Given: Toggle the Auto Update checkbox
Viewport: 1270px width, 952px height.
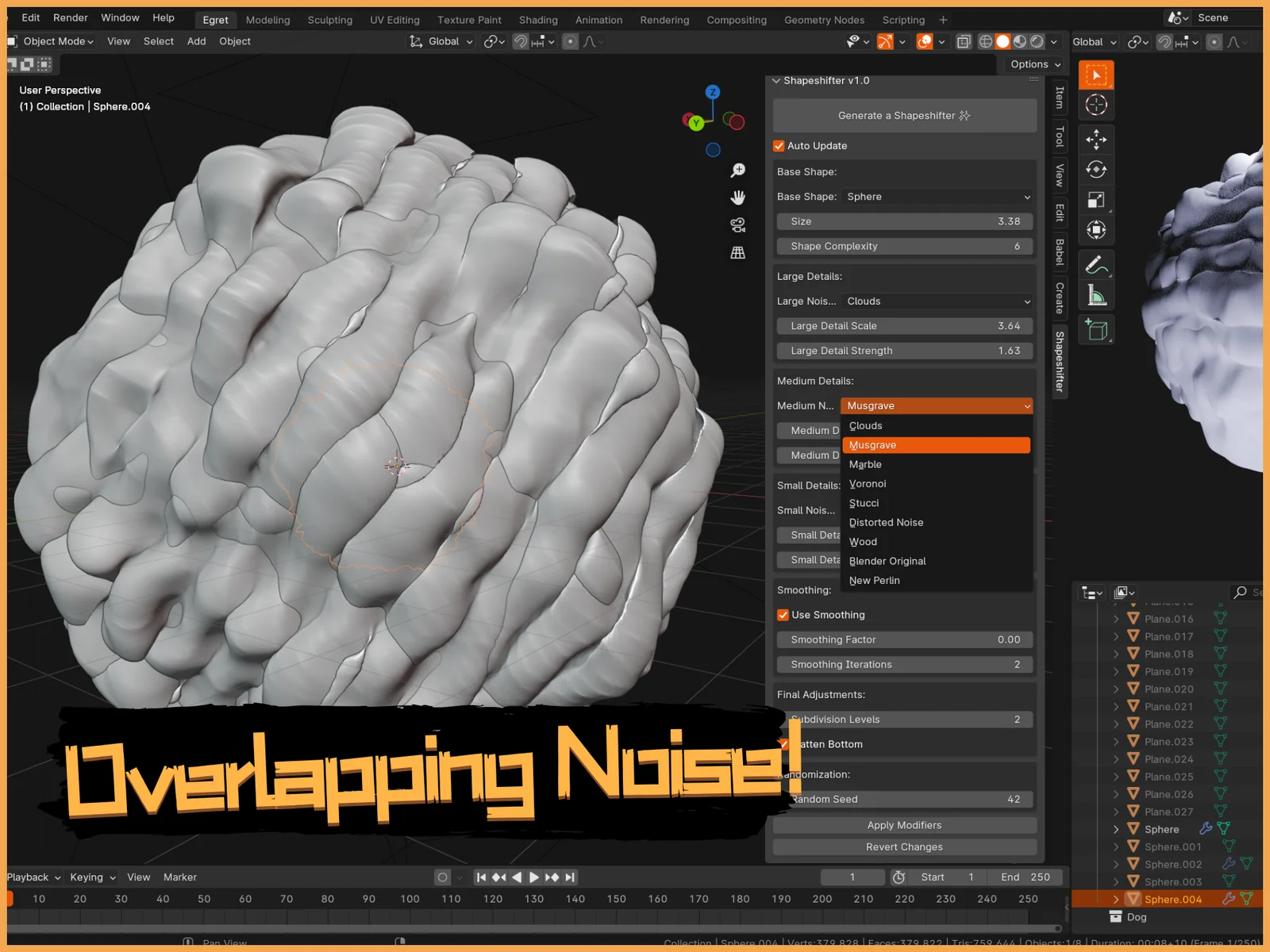Looking at the screenshot, I should (x=779, y=145).
